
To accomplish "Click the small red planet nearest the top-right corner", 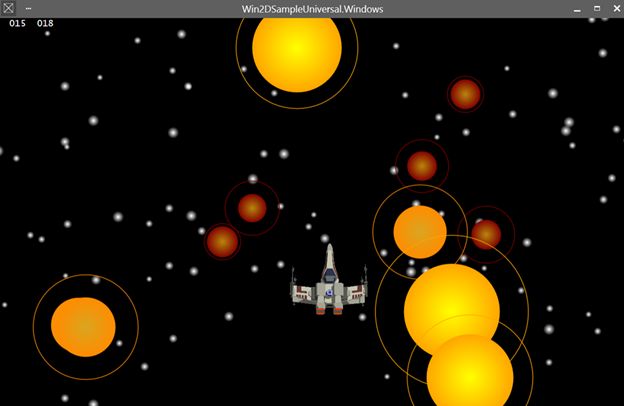I will point(465,94).
